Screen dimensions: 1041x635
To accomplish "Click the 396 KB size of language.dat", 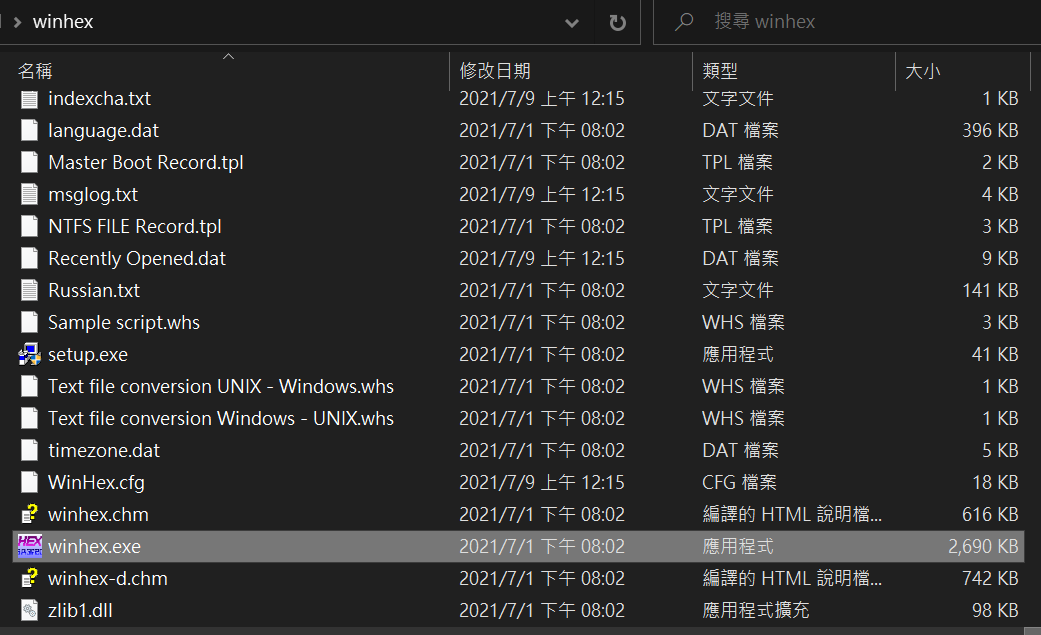I will point(991,131).
